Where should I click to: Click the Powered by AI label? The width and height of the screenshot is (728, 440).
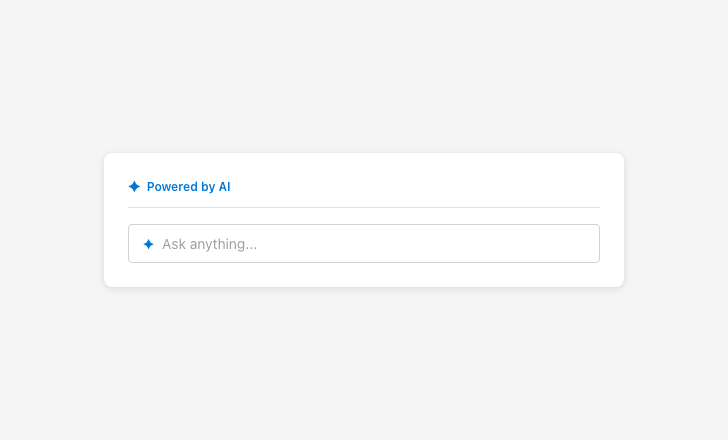tap(188, 187)
